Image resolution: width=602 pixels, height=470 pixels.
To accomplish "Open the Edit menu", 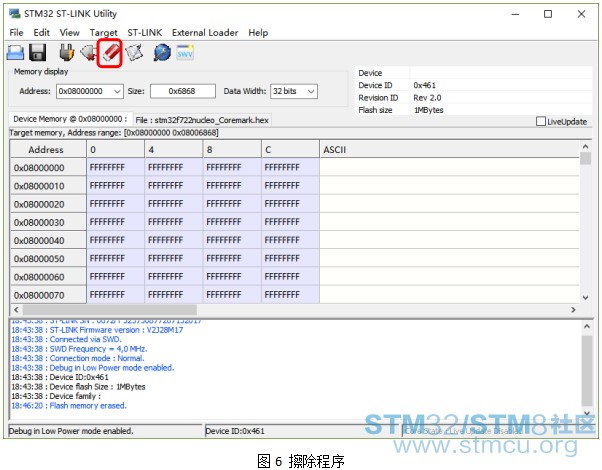I will click(41, 33).
